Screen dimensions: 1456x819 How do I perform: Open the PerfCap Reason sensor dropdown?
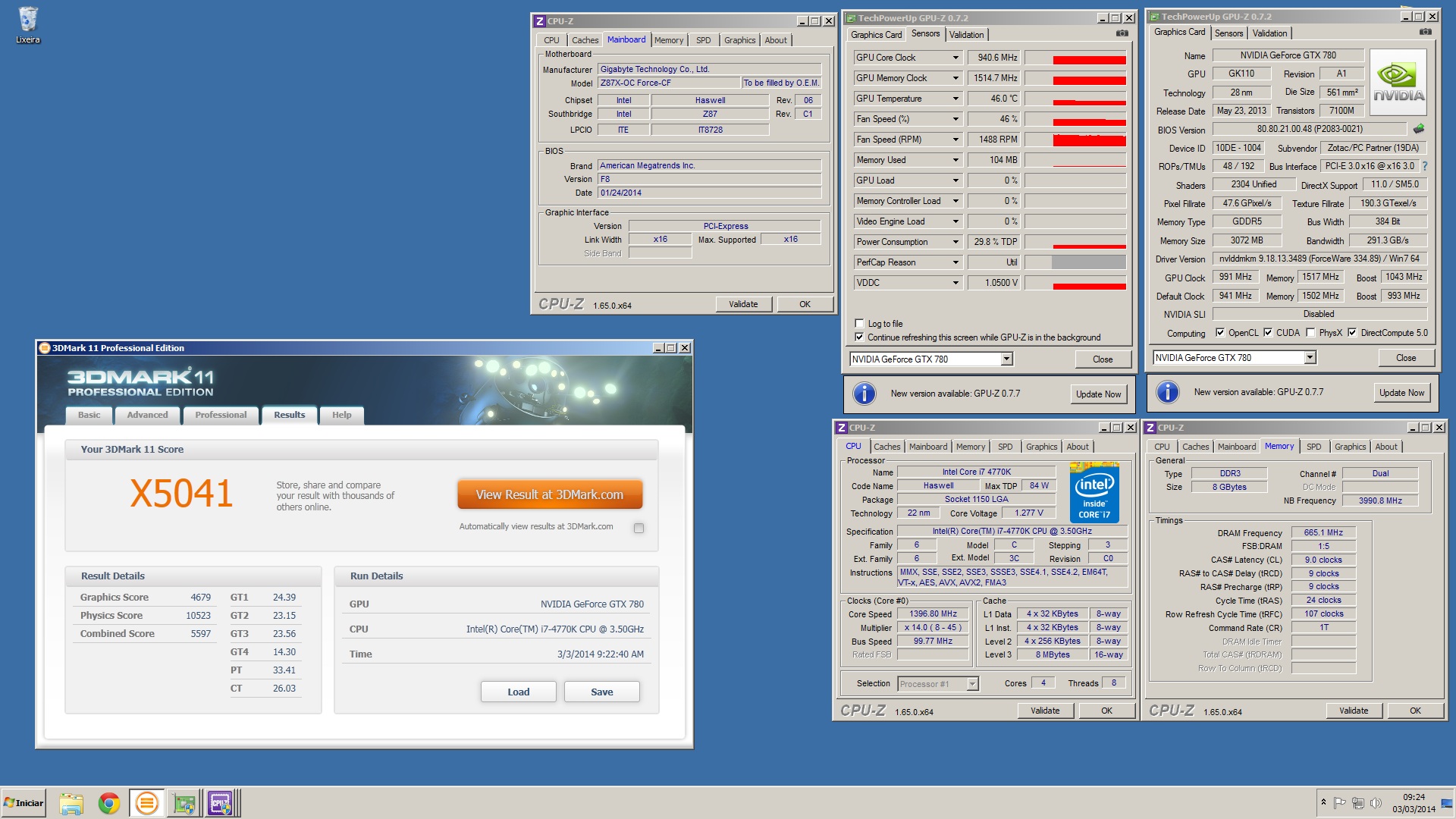(955, 262)
